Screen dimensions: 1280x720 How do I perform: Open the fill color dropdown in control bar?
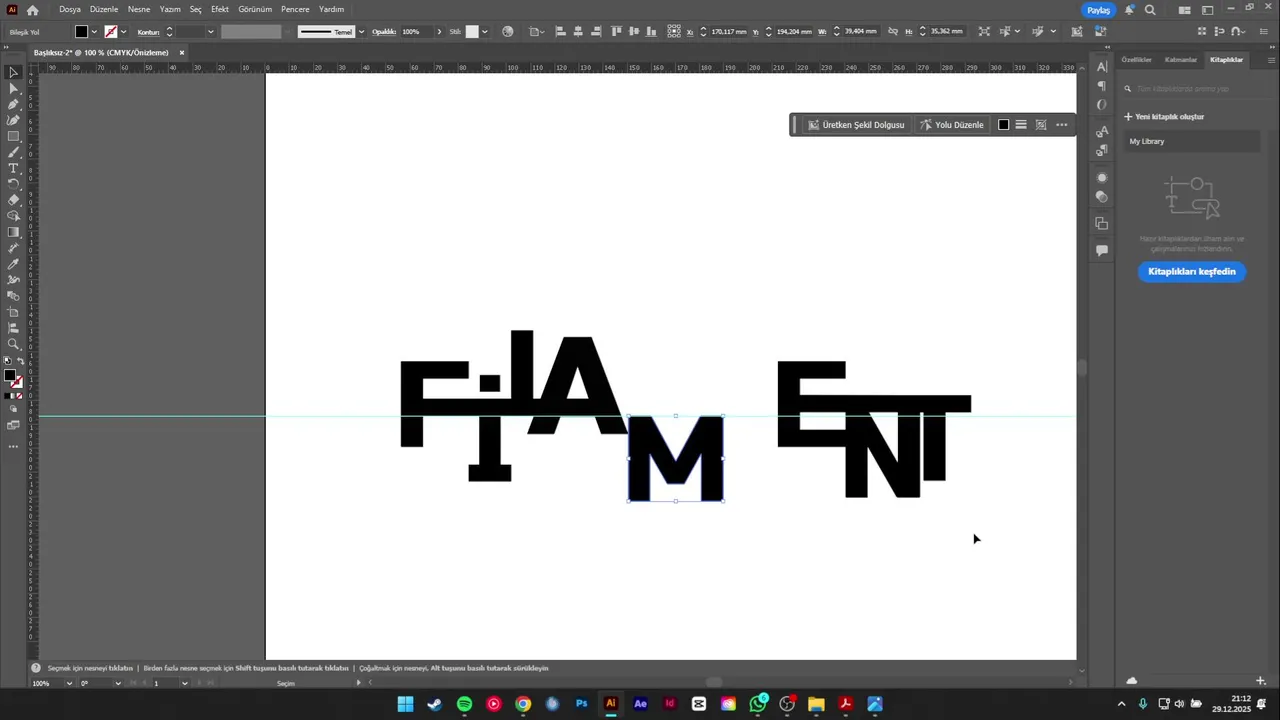coord(94,32)
